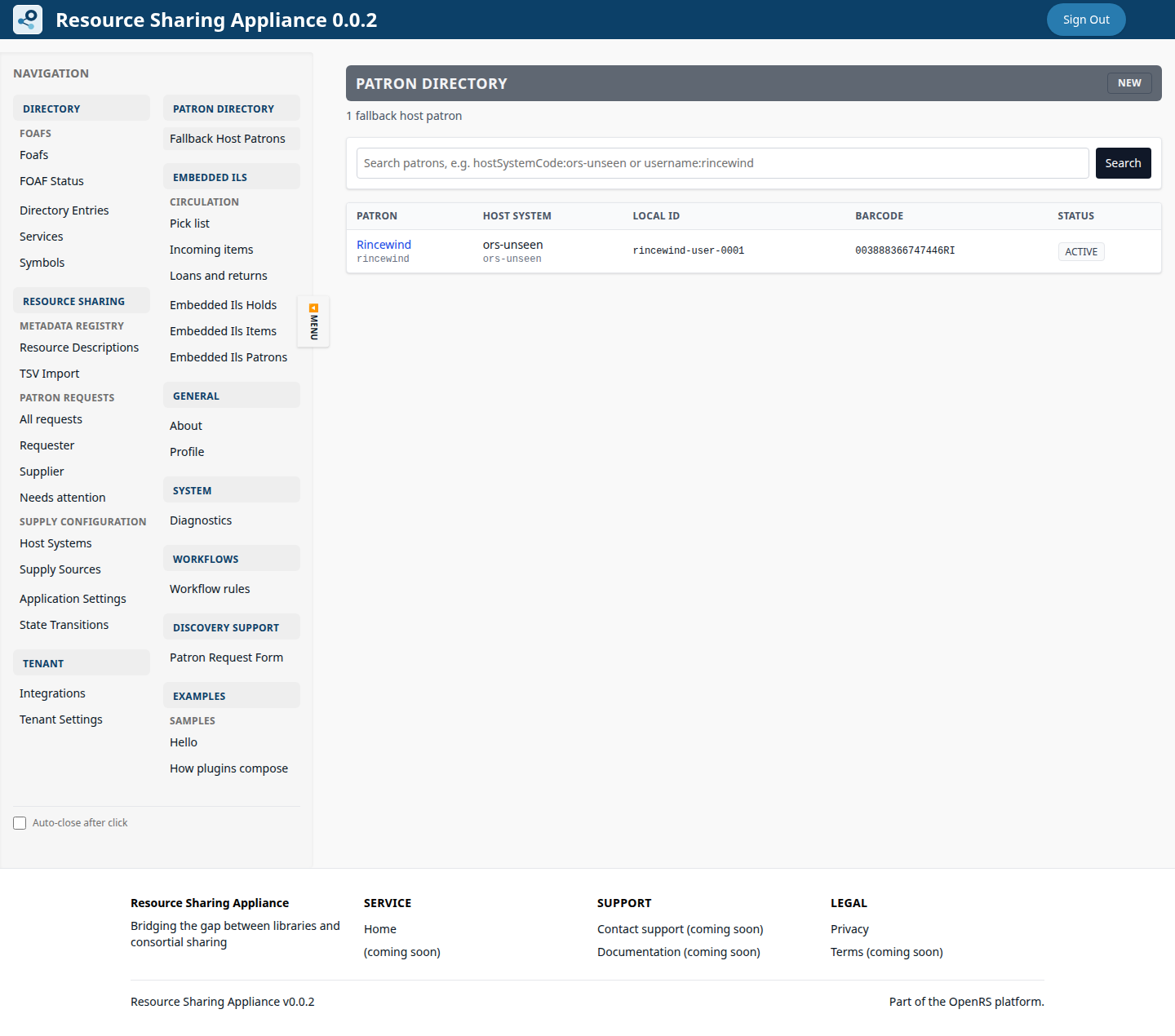The width and height of the screenshot is (1175, 1036).
Task: Open the About page
Action: click(x=186, y=426)
